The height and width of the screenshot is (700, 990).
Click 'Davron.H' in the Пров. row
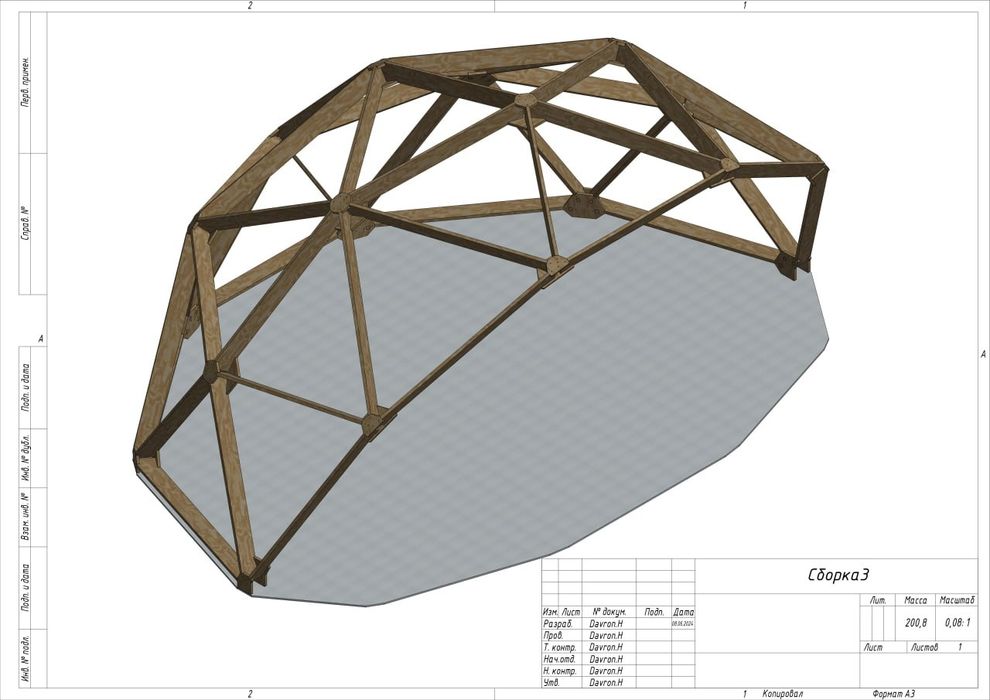(x=605, y=636)
